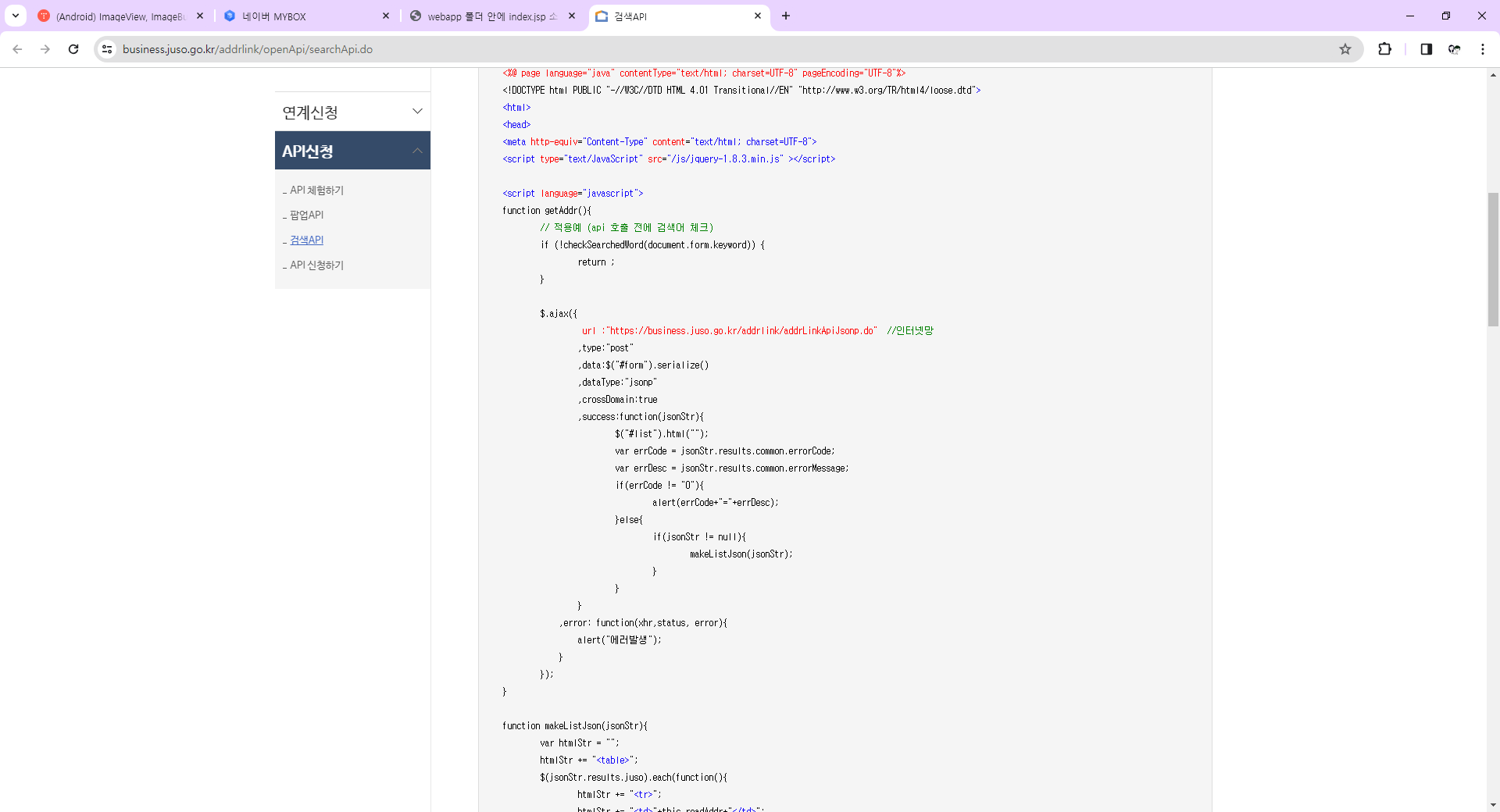
Task: Switch to the Android ImageView tab
Action: [121, 16]
